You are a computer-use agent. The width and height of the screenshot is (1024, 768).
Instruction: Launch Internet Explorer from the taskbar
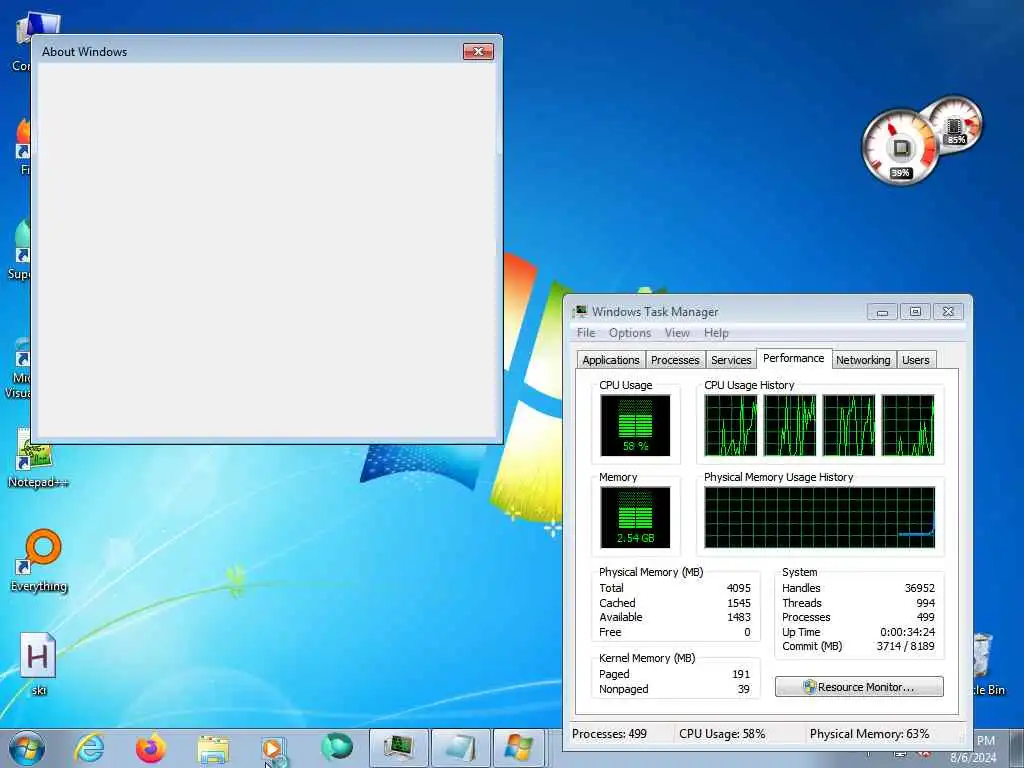click(89, 748)
